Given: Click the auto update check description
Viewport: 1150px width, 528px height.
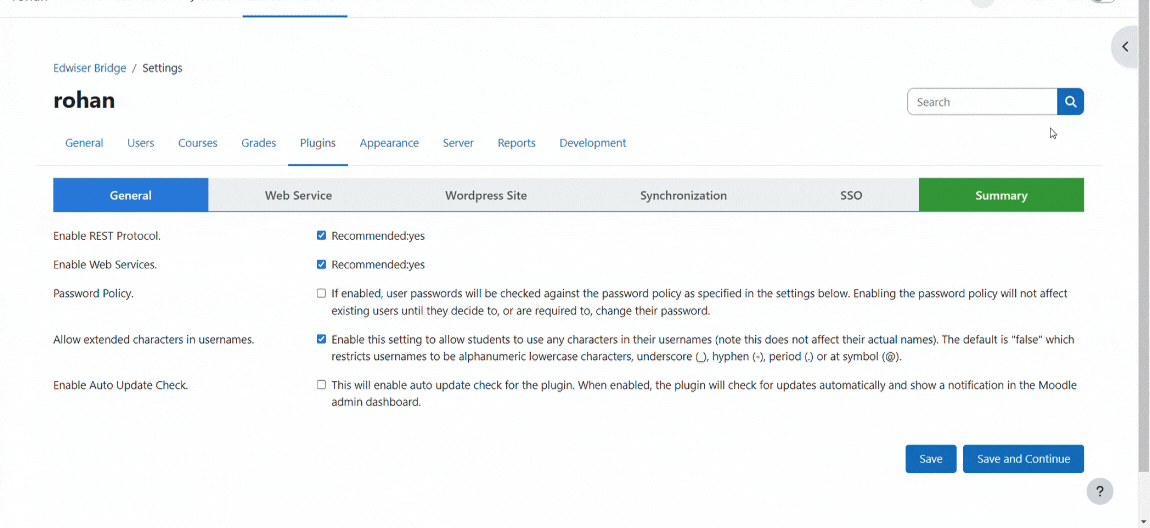Looking at the screenshot, I should (704, 394).
